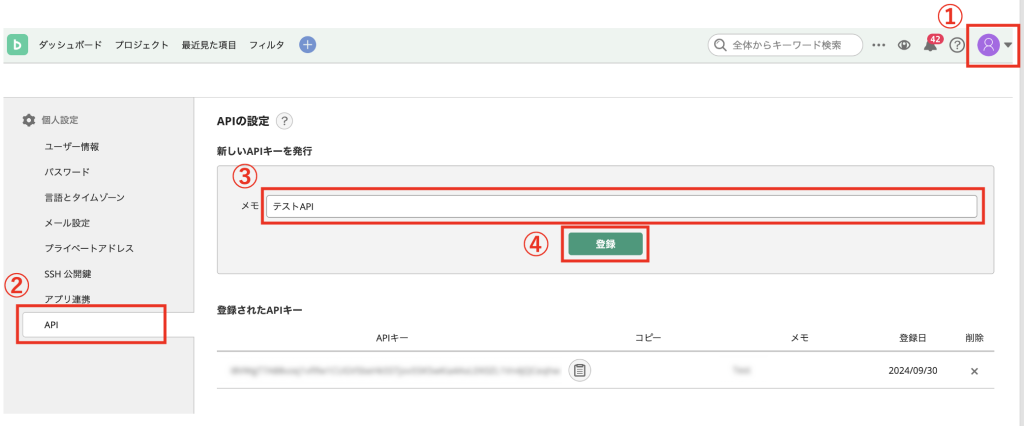Viewport: 1024px width, 426px height.
Task: Click the 登録 button
Action: coord(605,244)
